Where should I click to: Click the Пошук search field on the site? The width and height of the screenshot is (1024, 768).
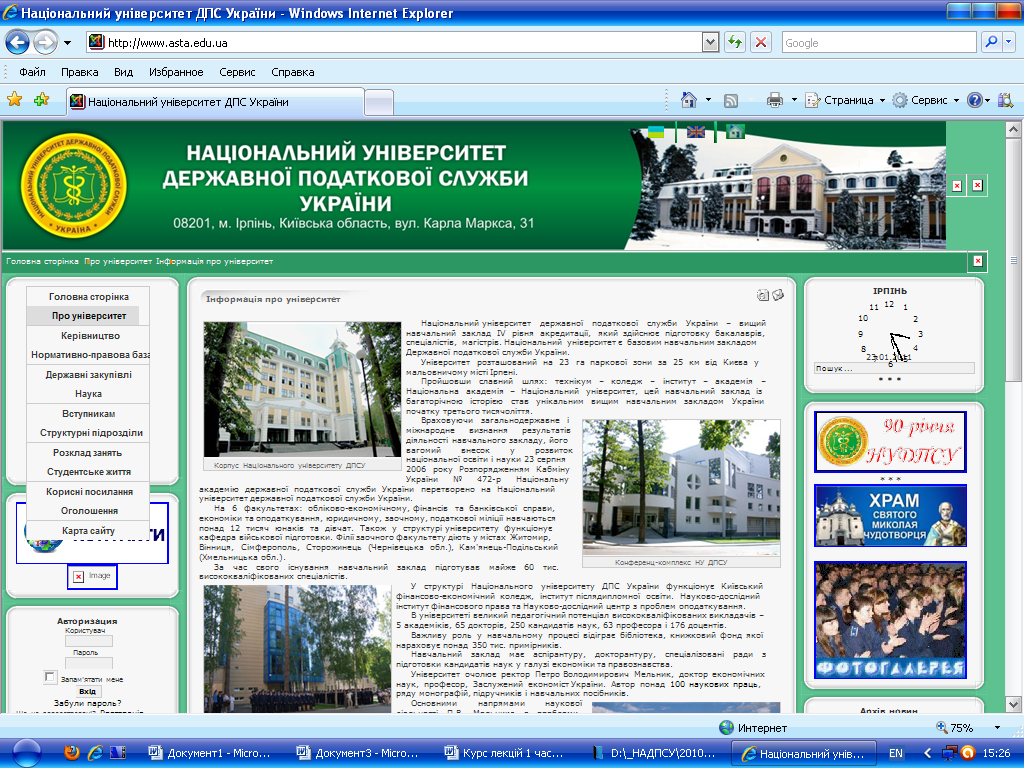(893, 368)
